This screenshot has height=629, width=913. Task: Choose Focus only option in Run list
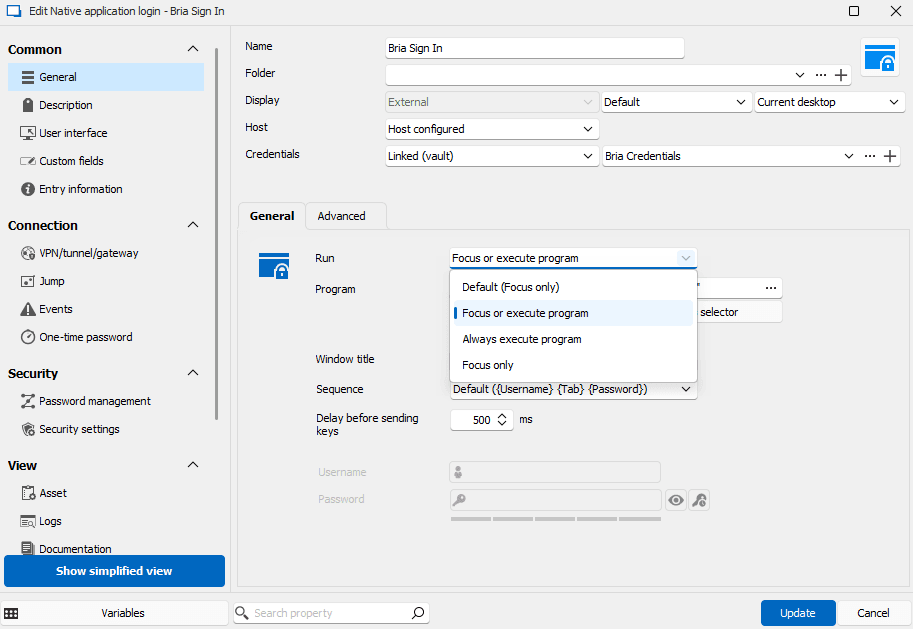coord(488,365)
